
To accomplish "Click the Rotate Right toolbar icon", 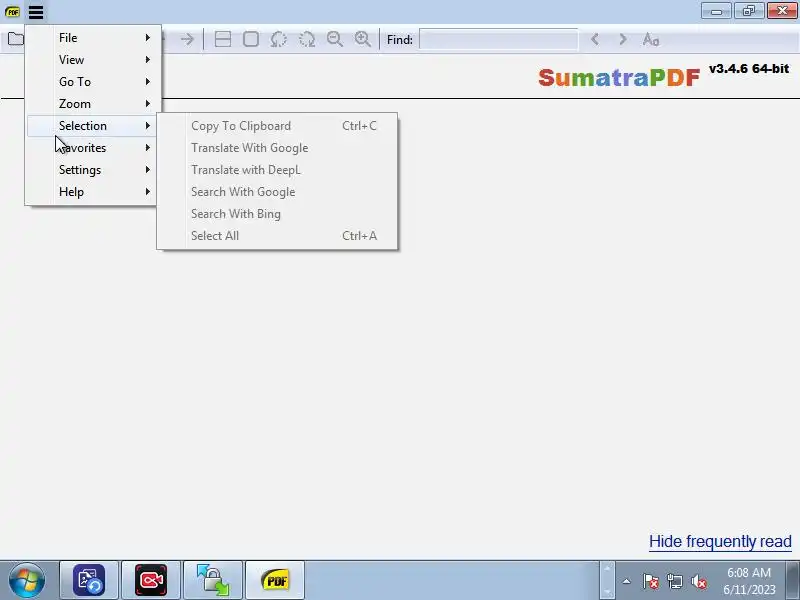I will pyautogui.click(x=307, y=39).
